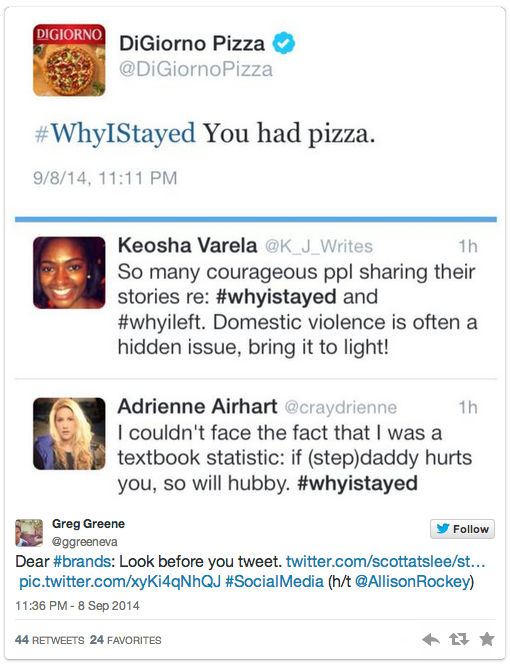Follow Greg Greene

(463, 529)
